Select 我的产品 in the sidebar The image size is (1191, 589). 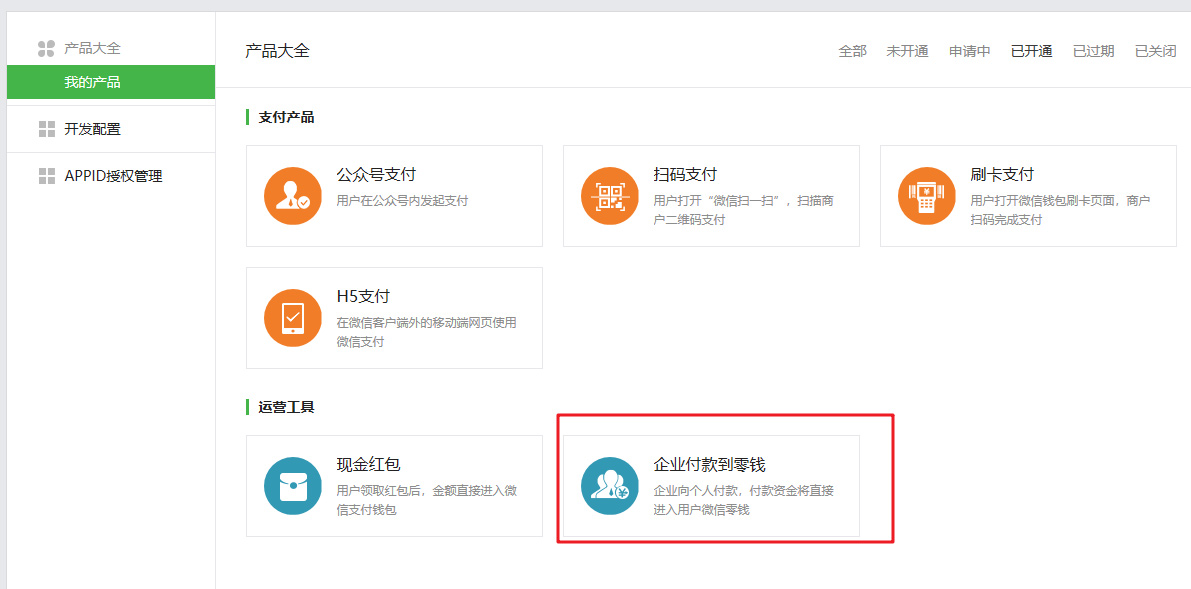pos(92,82)
